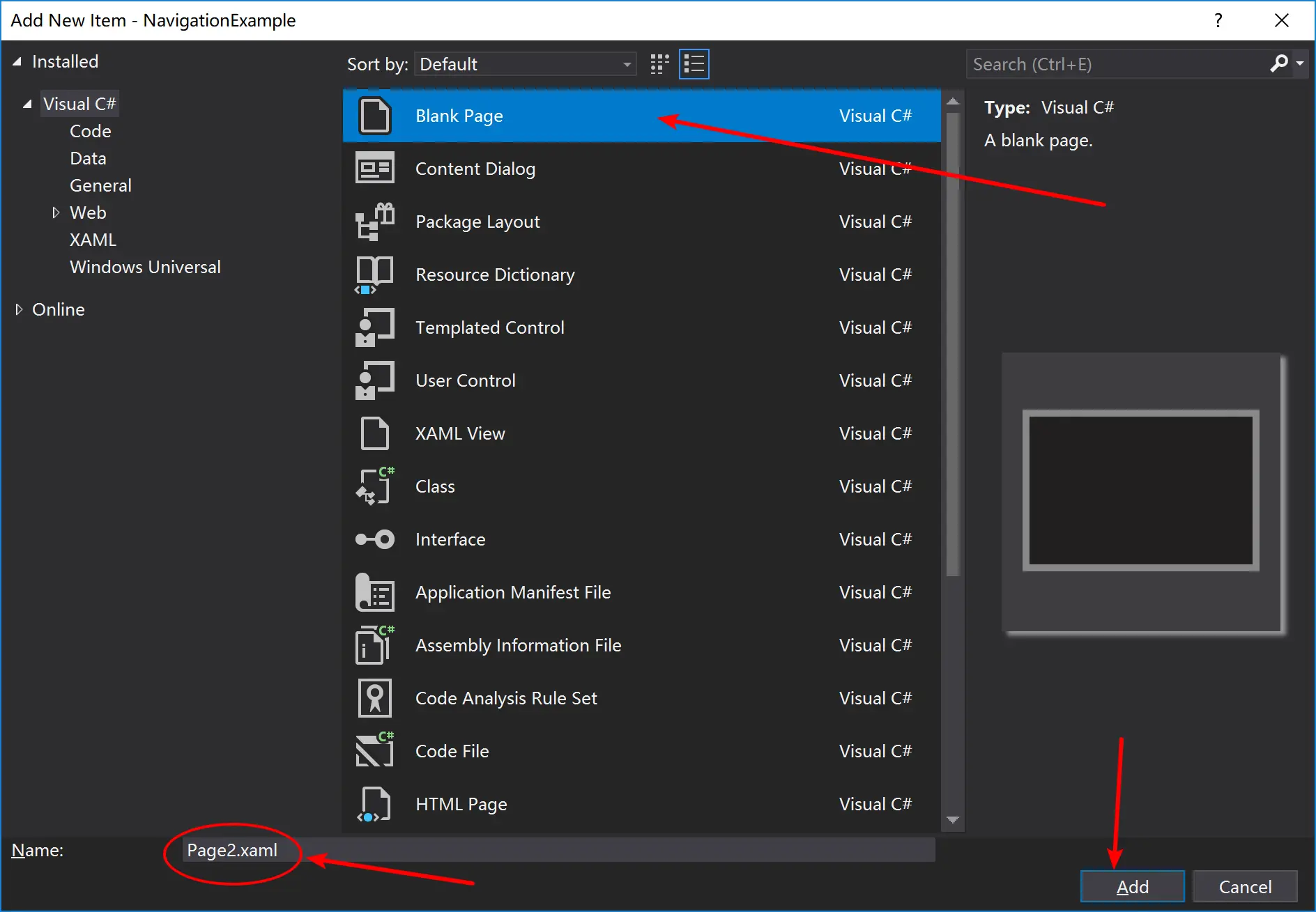Click the Name field containing Page2.xaml

(x=558, y=850)
